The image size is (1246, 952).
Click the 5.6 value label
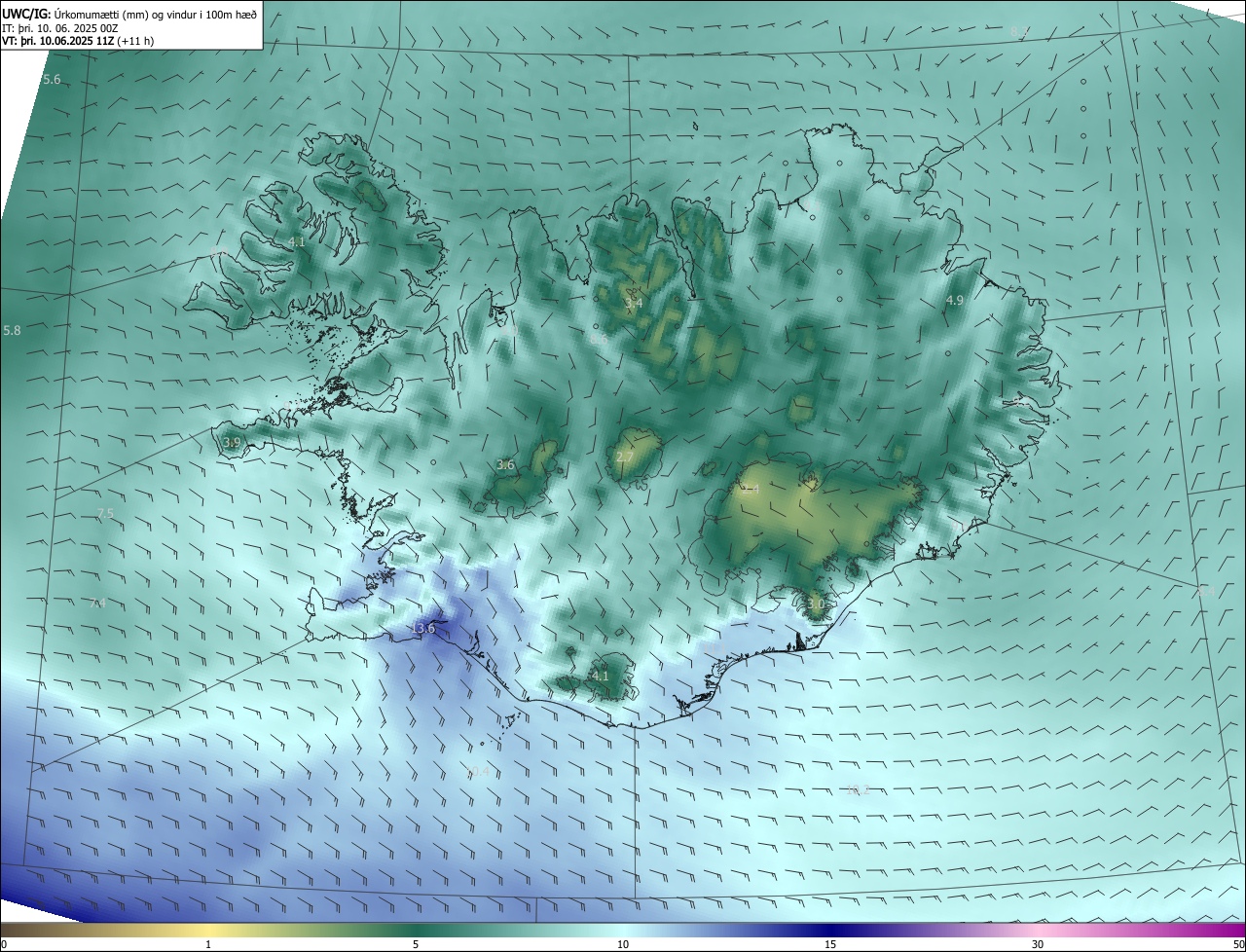[x=52, y=79]
